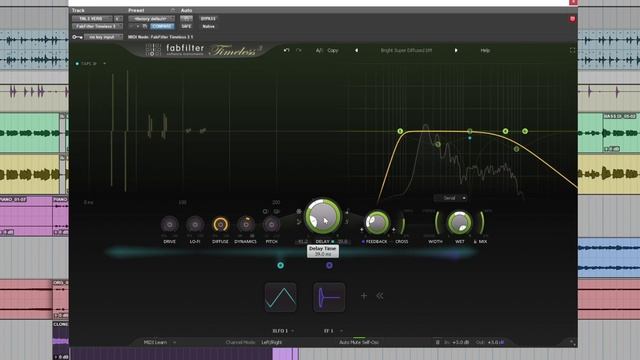Select the purple modulation source dot
Viewport: 640px width, 360px height.
[x=329, y=265]
